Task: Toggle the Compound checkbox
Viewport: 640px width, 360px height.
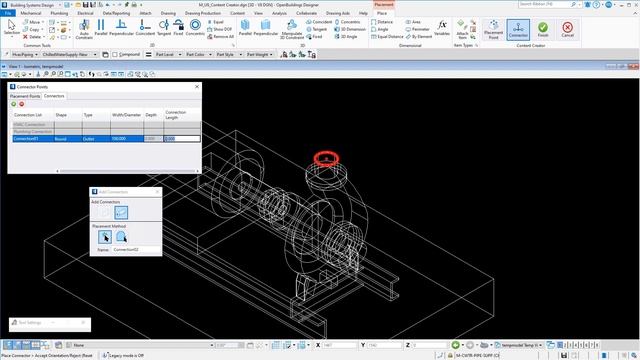Action: [x=115, y=54]
